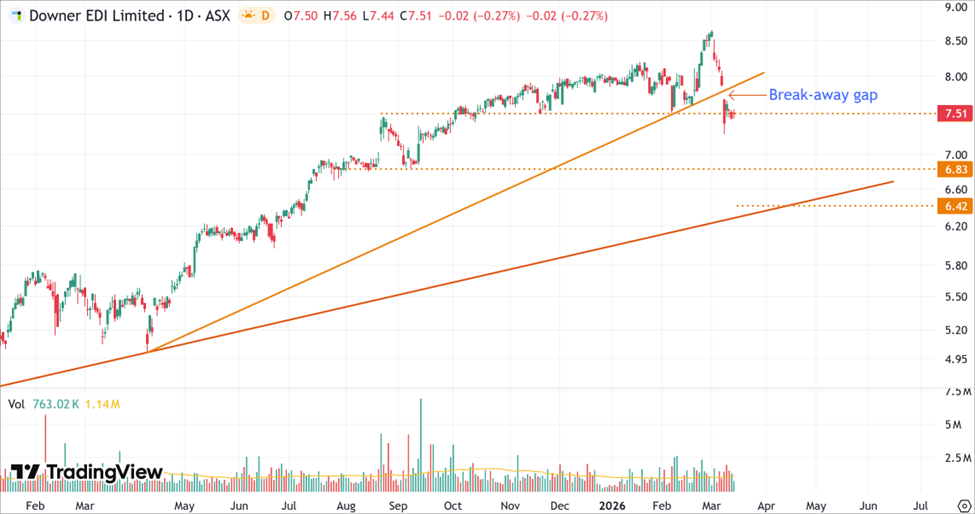Open chart settings gear icon

[963, 505]
